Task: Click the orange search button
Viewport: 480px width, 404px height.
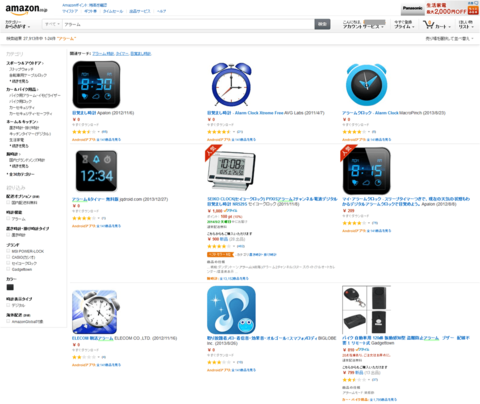Action: point(322,24)
